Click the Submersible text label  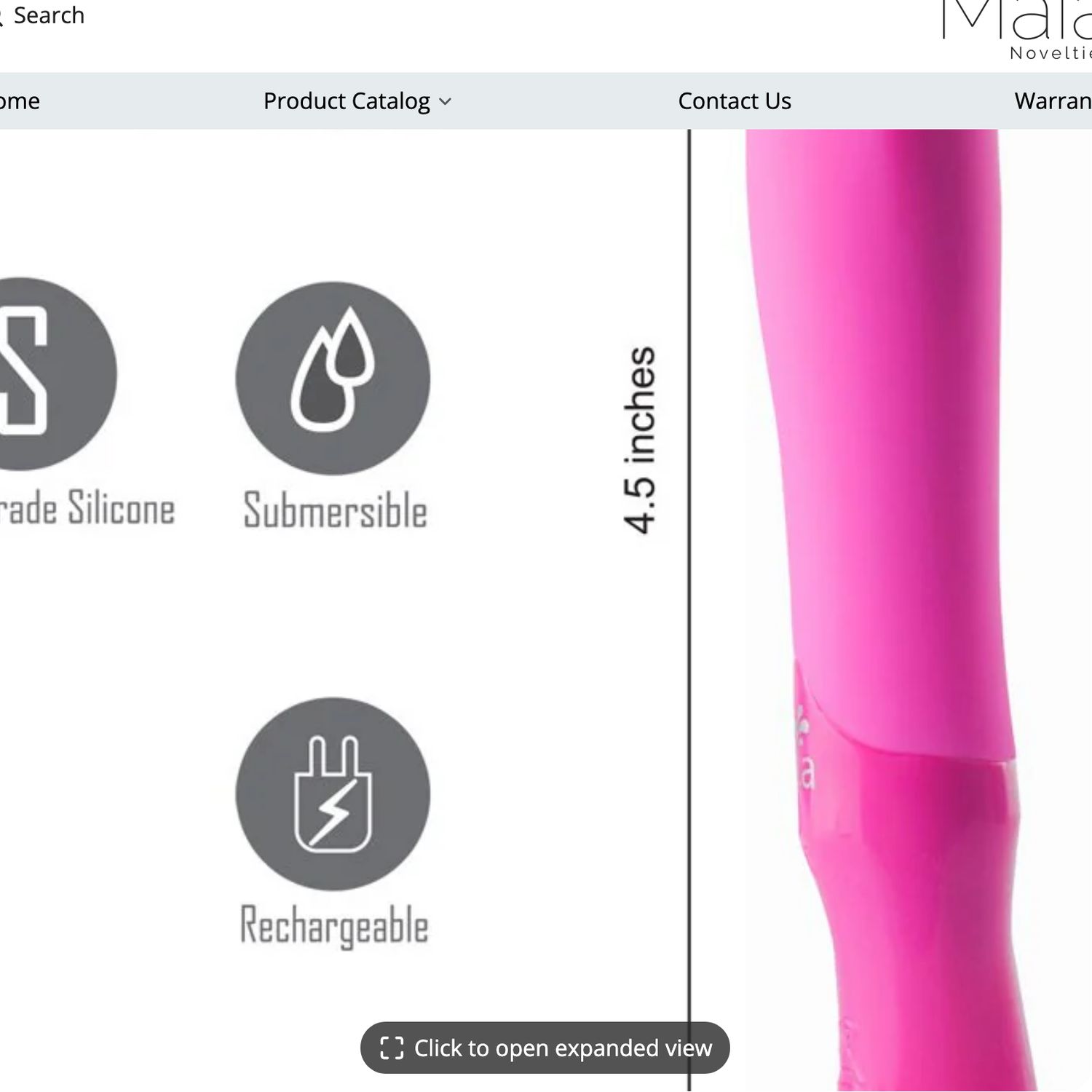point(335,510)
